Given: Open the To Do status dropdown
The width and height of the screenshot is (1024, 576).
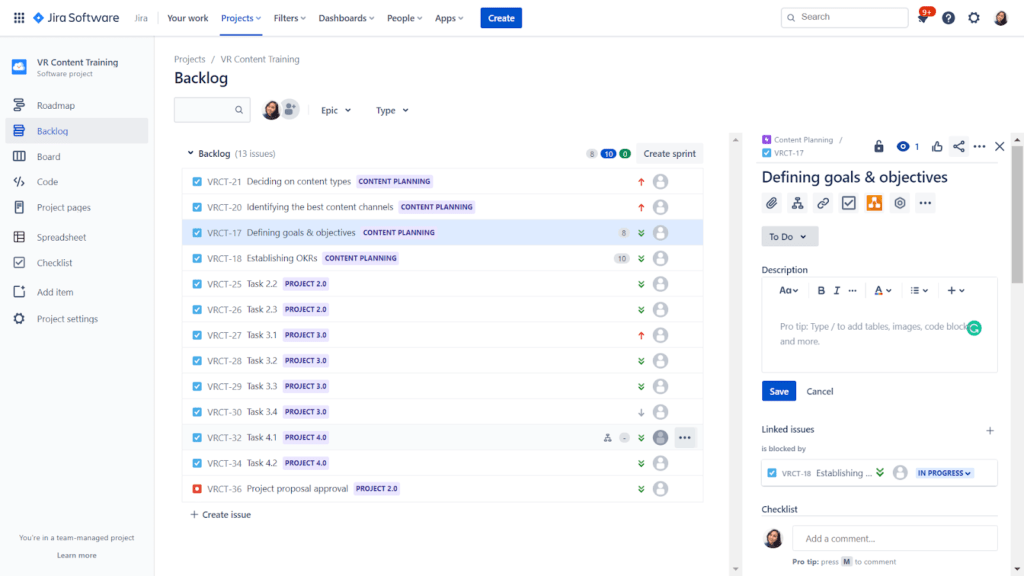Looking at the screenshot, I should [x=790, y=236].
